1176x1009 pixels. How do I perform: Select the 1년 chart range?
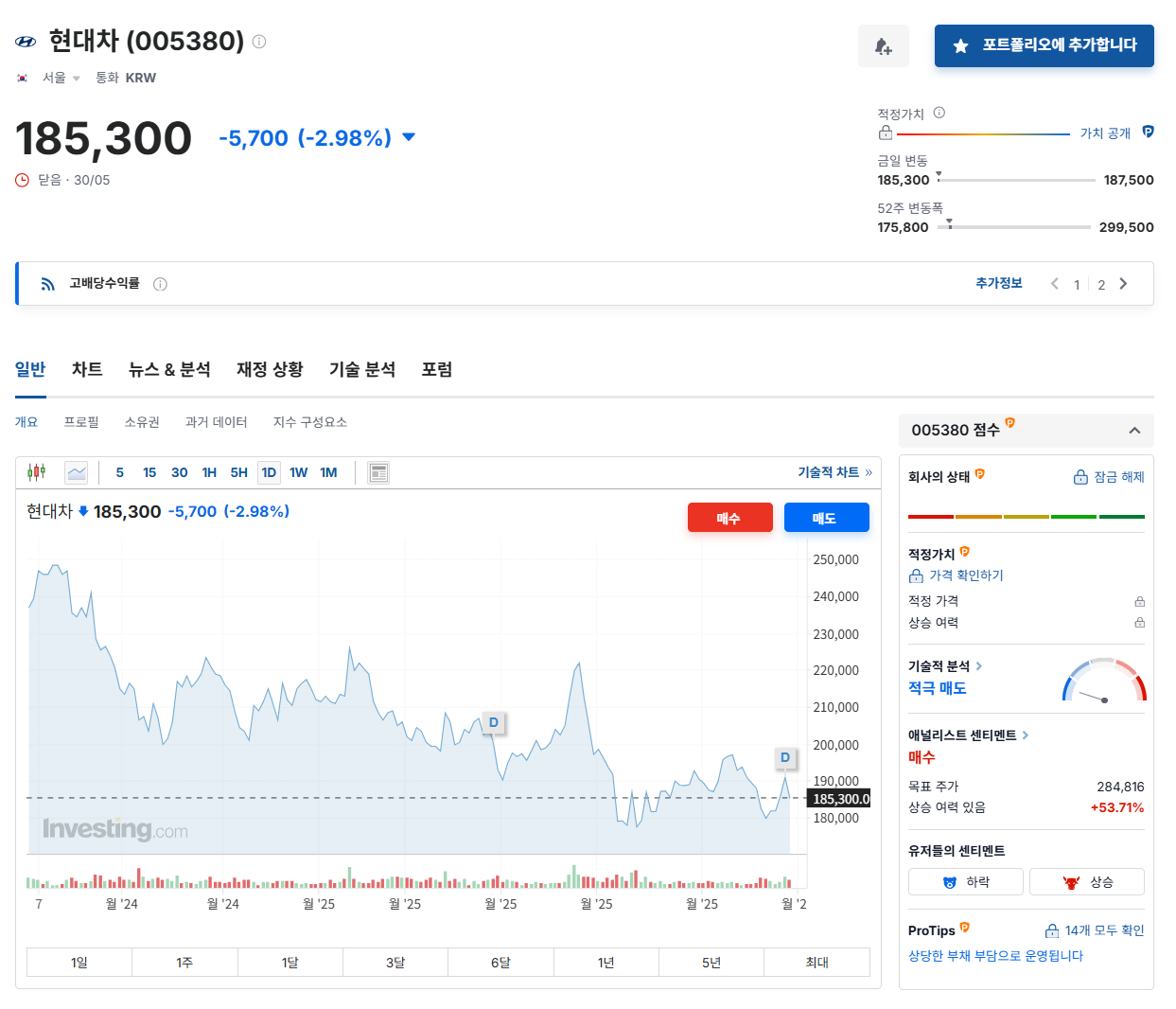click(x=606, y=962)
